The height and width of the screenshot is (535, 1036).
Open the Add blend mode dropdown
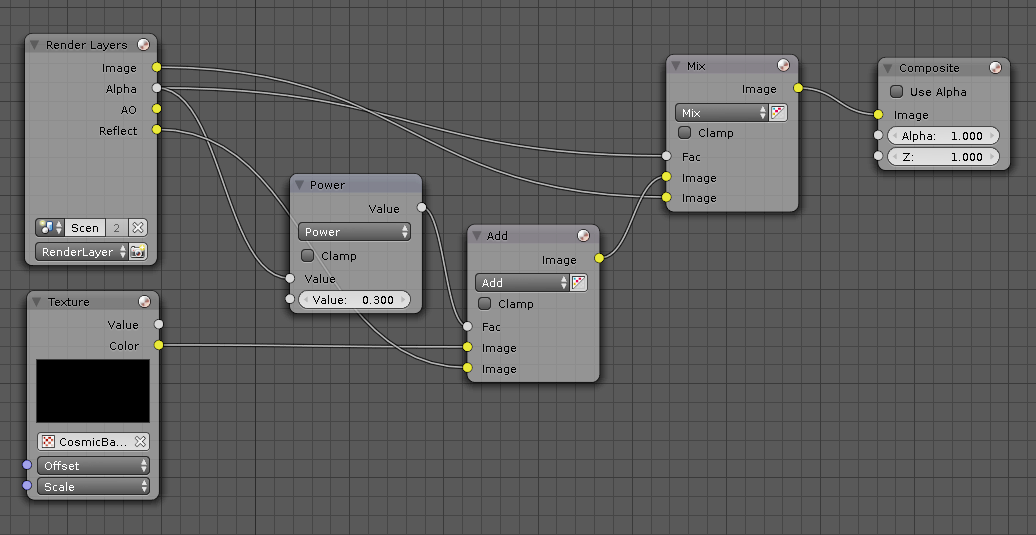click(522, 283)
